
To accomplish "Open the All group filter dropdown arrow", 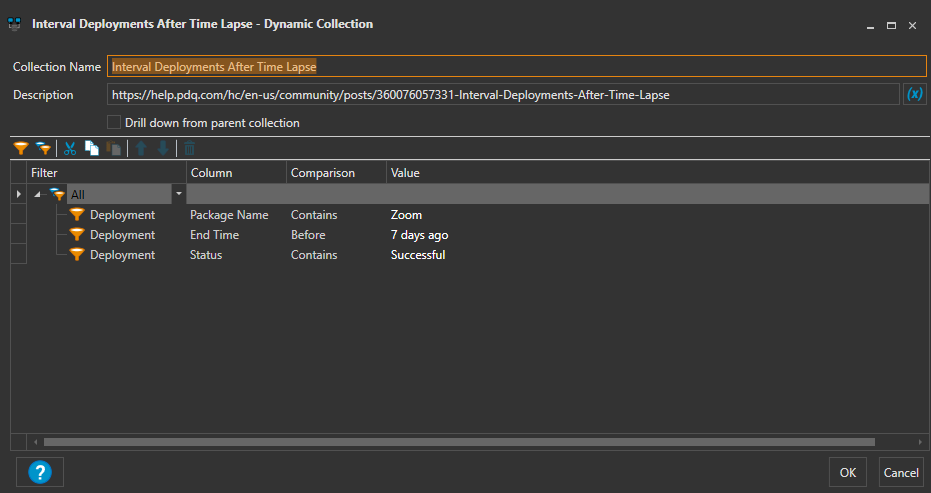I will pyautogui.click(x=179, y=193).
